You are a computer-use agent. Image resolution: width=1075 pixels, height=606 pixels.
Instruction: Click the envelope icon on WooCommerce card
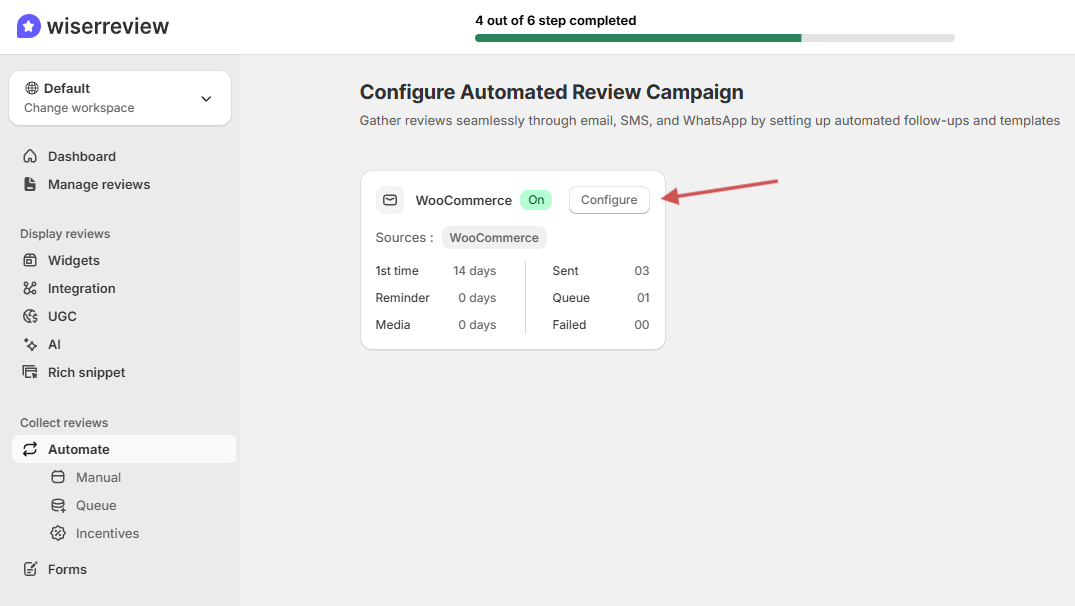pyautogui.click(x=390, y=200)
